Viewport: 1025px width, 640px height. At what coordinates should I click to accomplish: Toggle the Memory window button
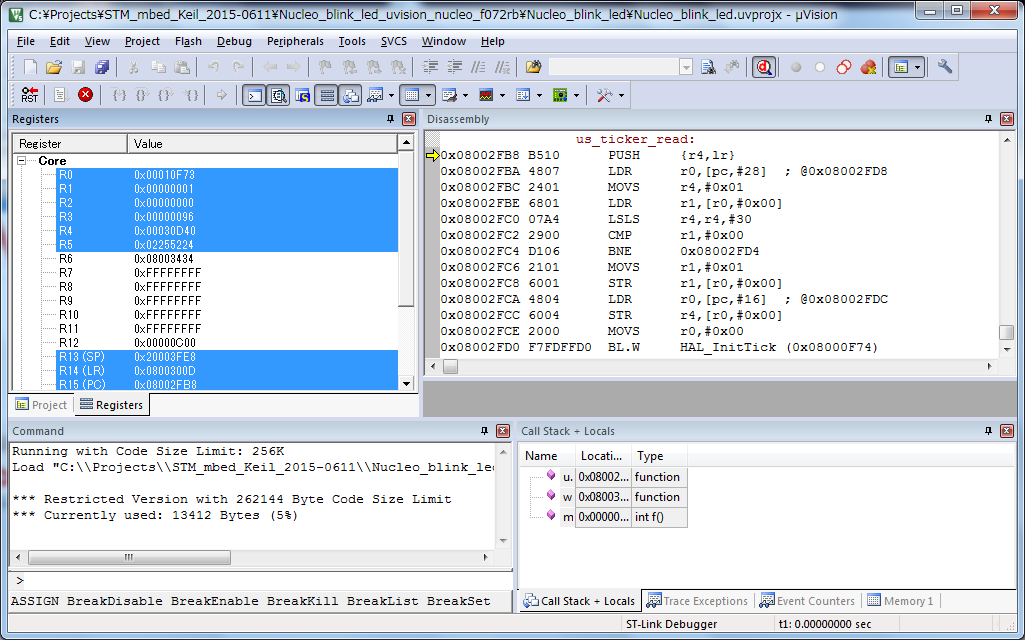pos(411,95)
